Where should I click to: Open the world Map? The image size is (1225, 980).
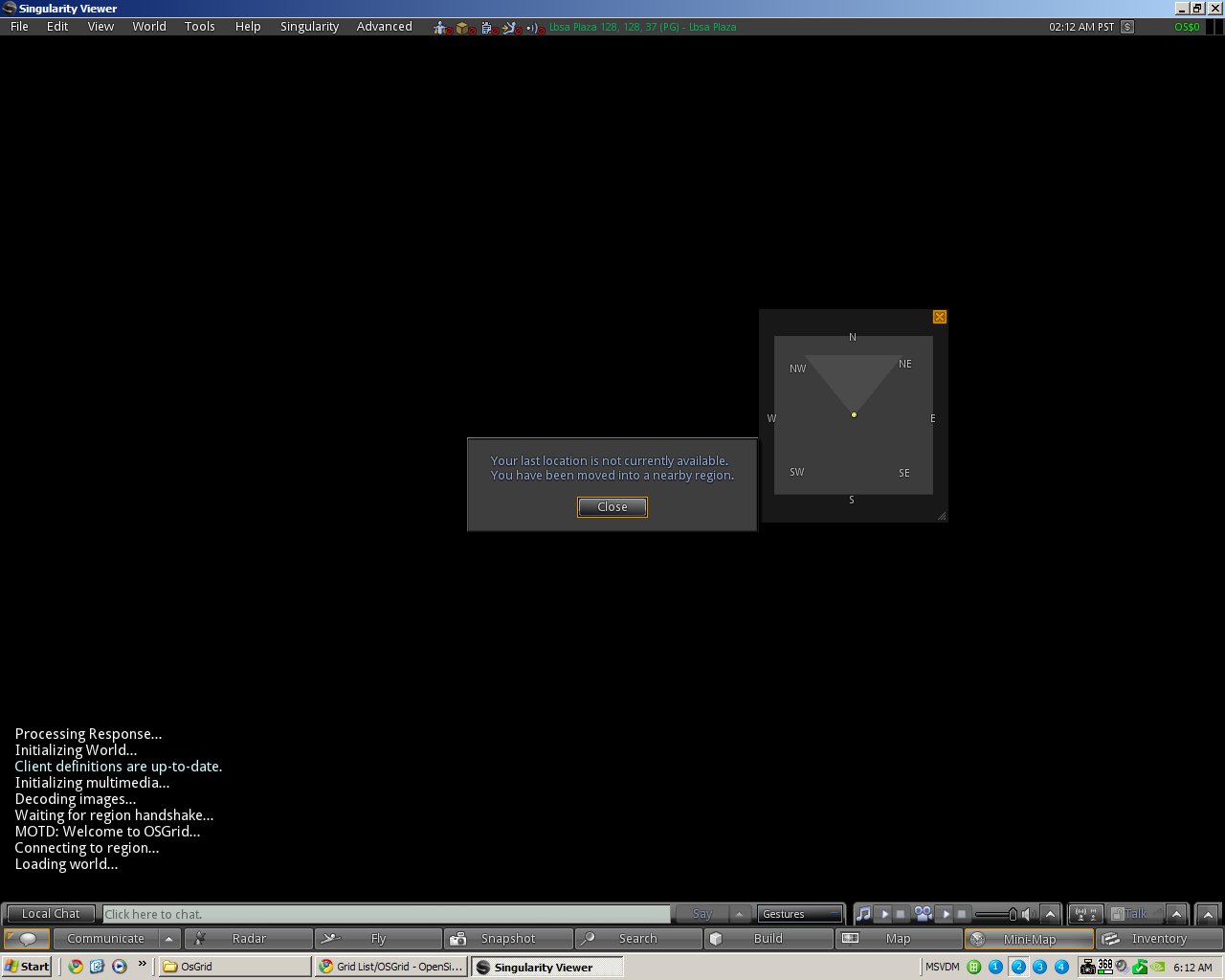click(x=899, y=938)
